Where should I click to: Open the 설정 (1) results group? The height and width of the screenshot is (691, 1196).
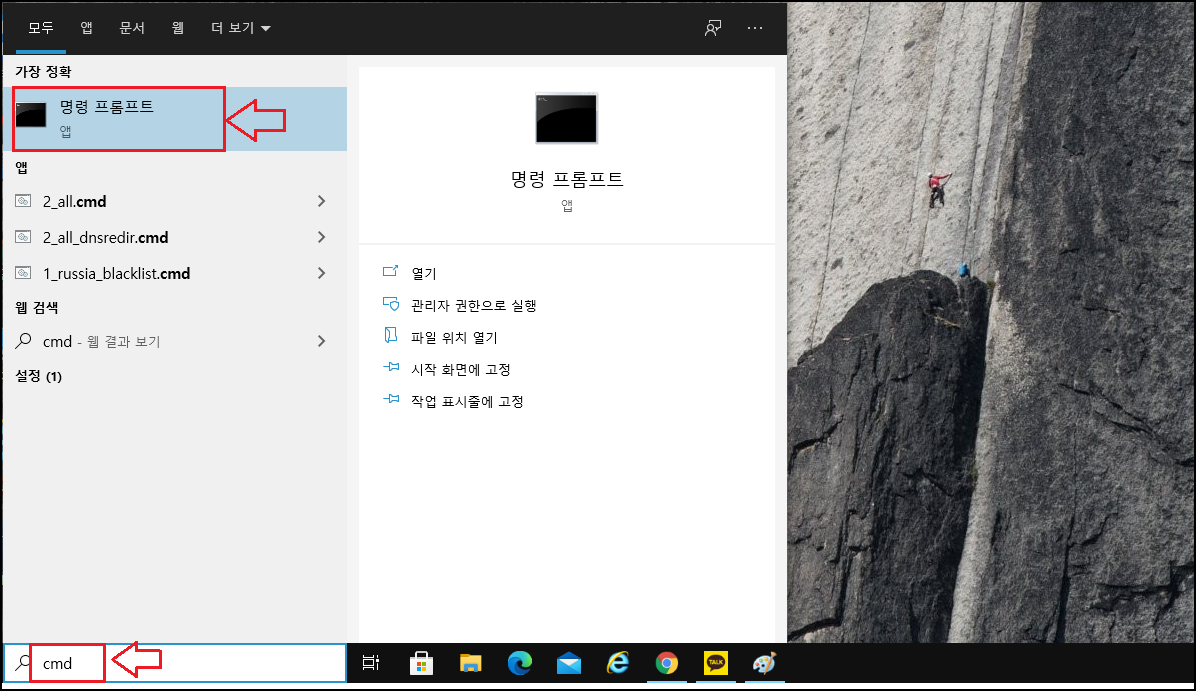(38, 376)
